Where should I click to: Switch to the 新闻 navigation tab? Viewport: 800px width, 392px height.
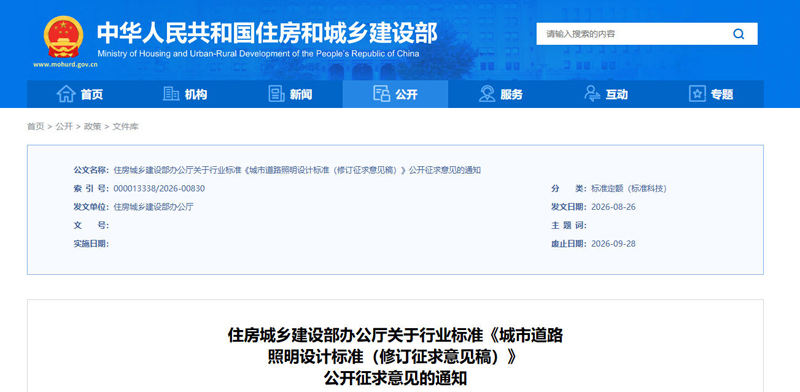pos(290,94)
